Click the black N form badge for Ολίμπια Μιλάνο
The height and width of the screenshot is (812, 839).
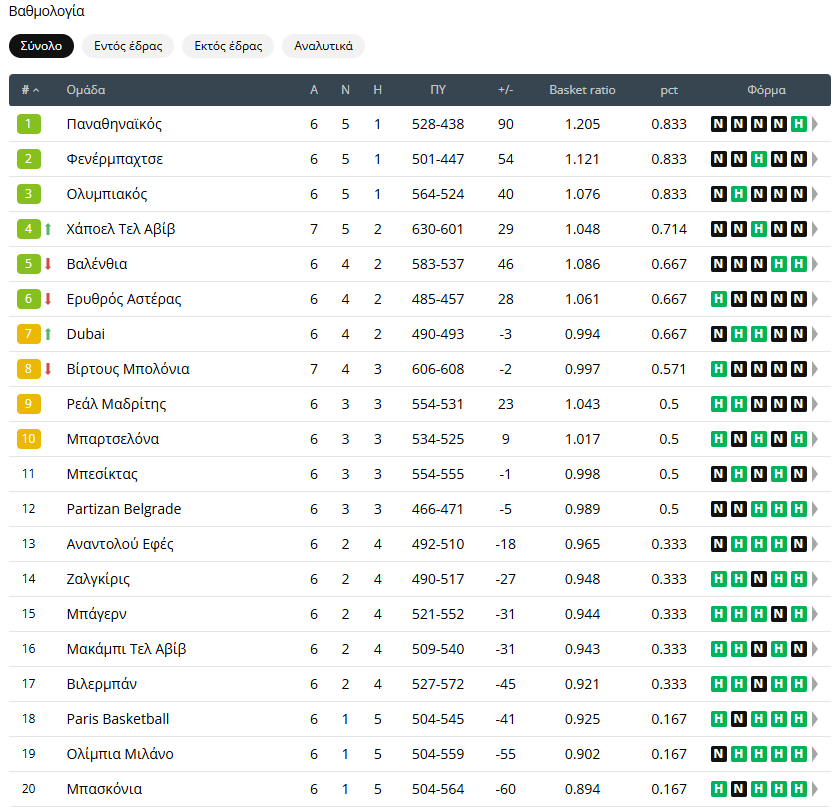pyautogui.click(x=719, y=754)
